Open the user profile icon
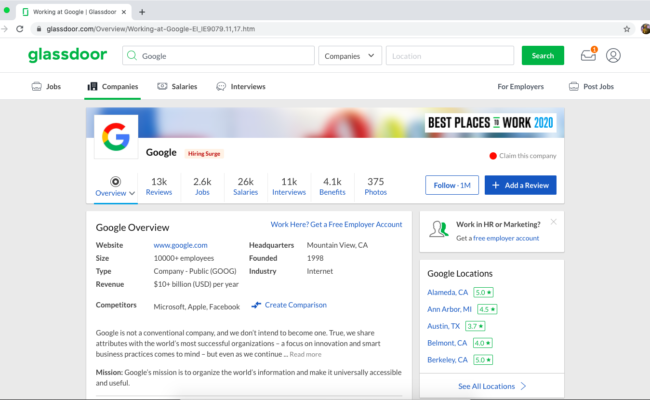The height and width of the screenshot is (400, 650). point(613,56)
